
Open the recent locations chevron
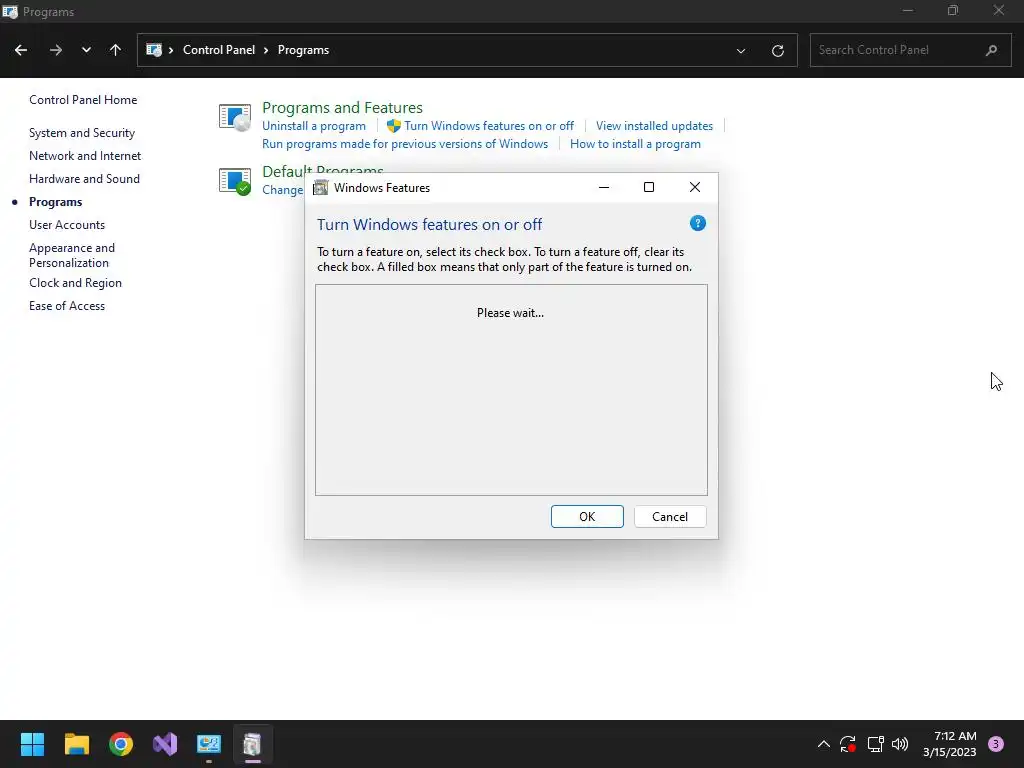pos(86,50)
